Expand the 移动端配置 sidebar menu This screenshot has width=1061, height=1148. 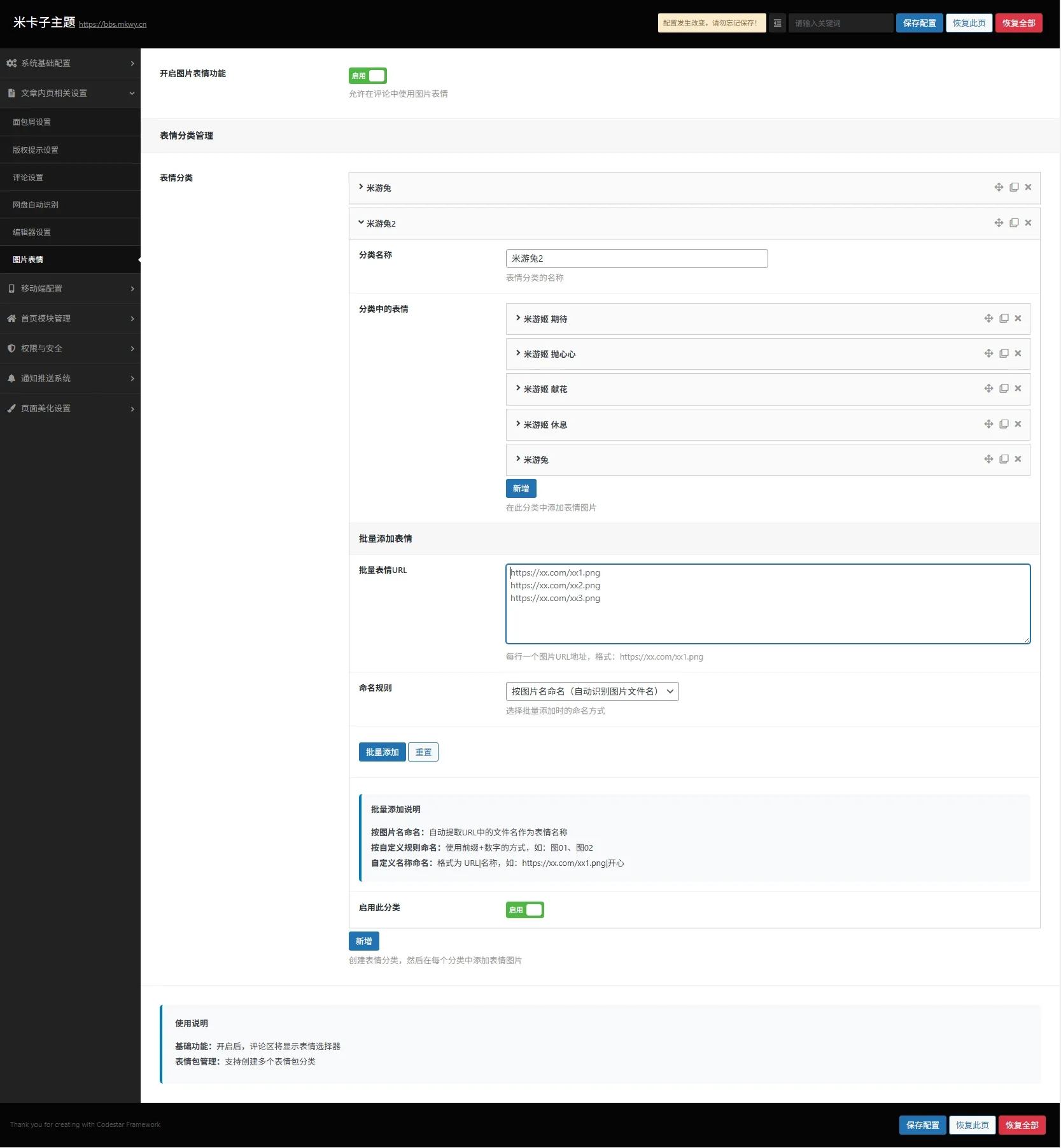(70, 288)
